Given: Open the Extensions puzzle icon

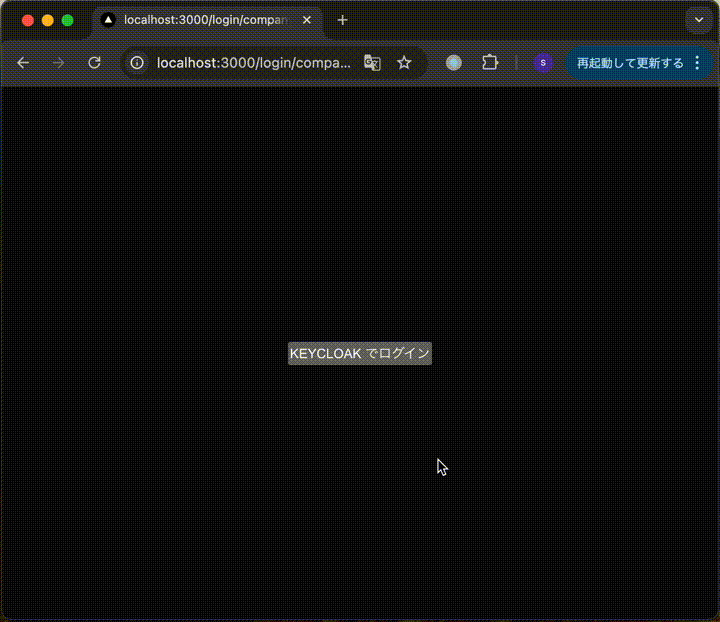Looking at the screenshot, I should (x=490, y=63).
